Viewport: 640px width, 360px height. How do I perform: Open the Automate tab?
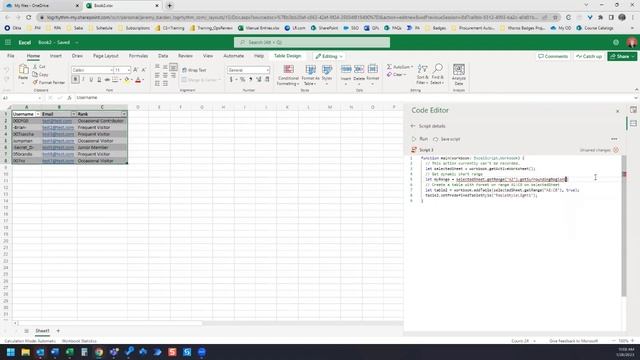pos(233,56)
